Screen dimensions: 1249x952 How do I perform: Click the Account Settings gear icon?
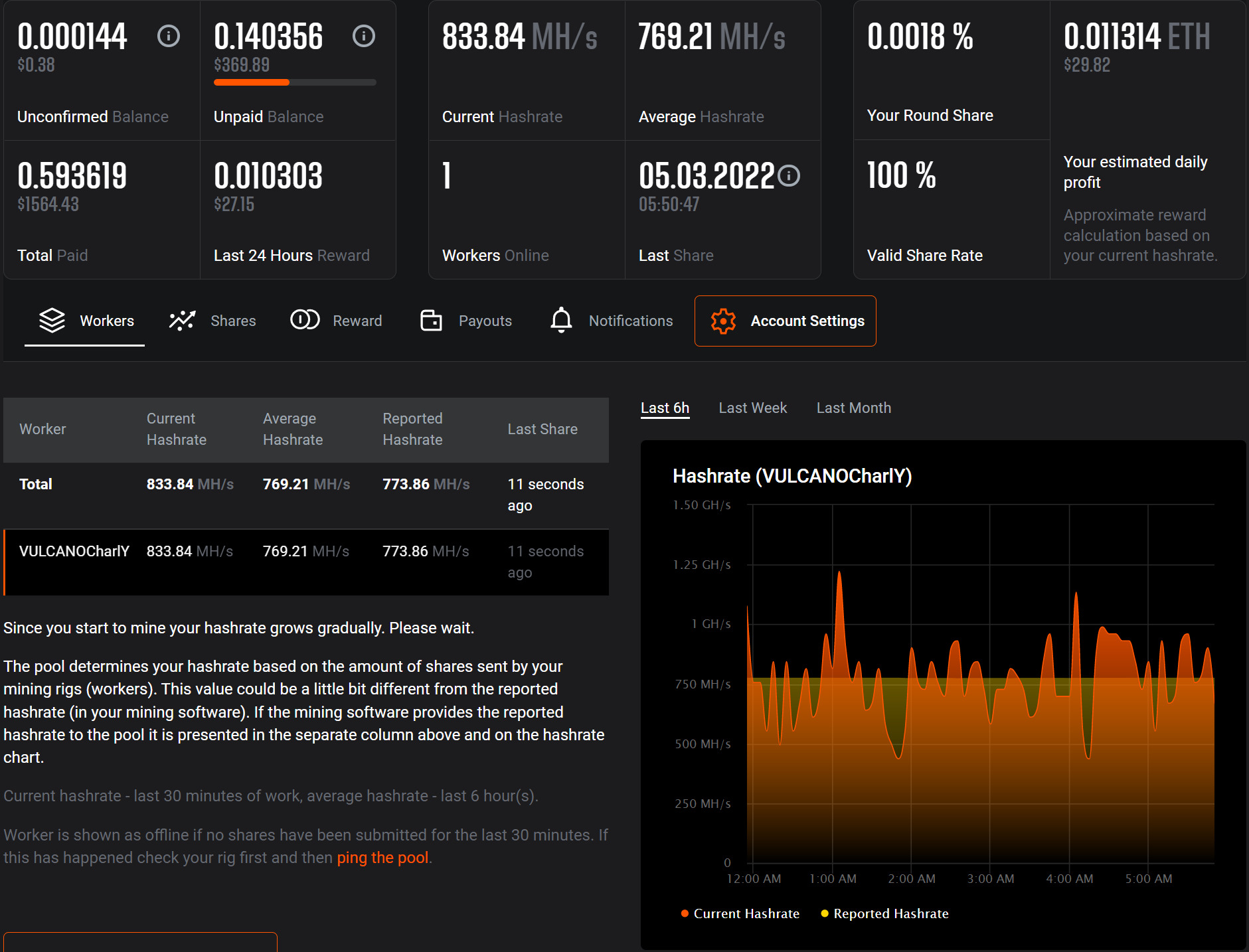723,321
